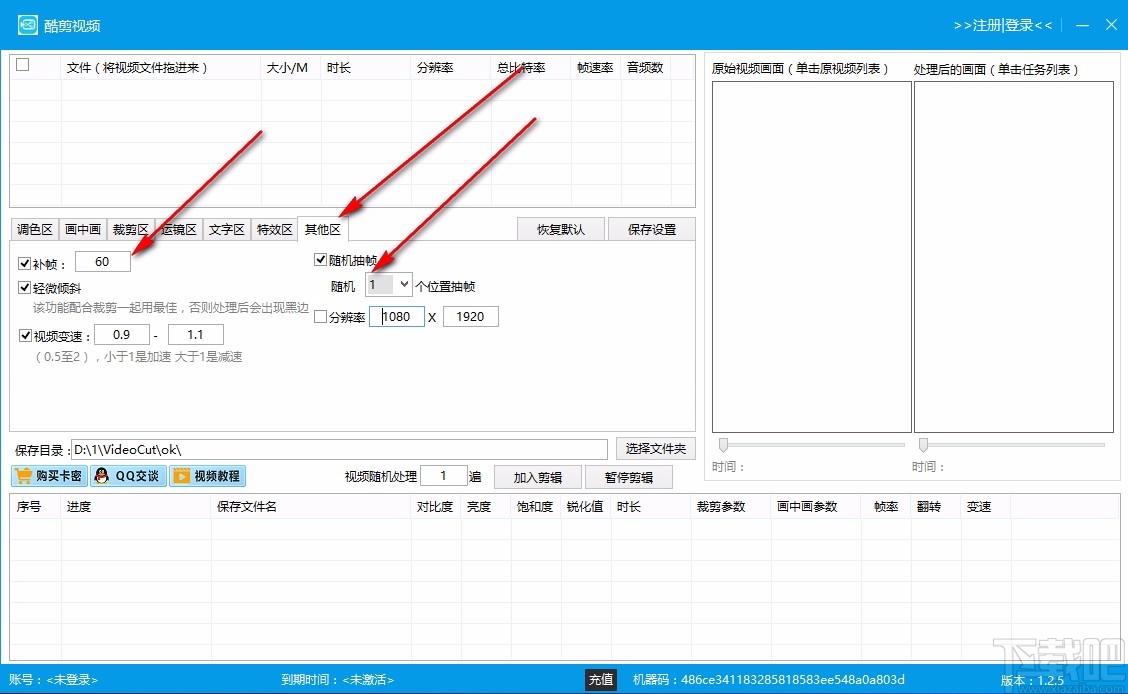Click the 裁剪参数 column header
The height and width of the screenshot is (694, 1128).
731,506
